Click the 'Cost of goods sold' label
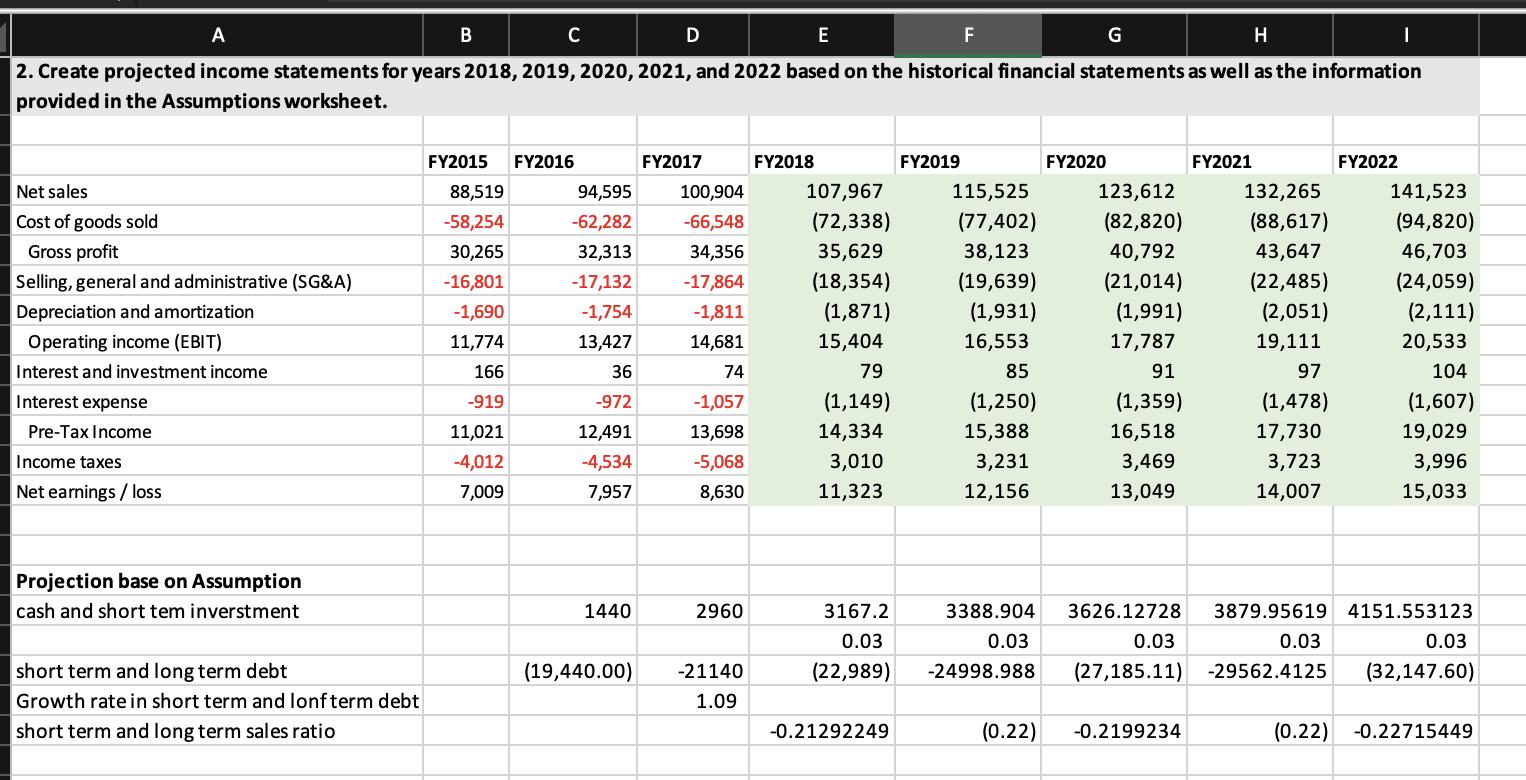Image resolution: width=1526 pixels, height=780 pixels. pyautogui.click(x=87, y=221)
